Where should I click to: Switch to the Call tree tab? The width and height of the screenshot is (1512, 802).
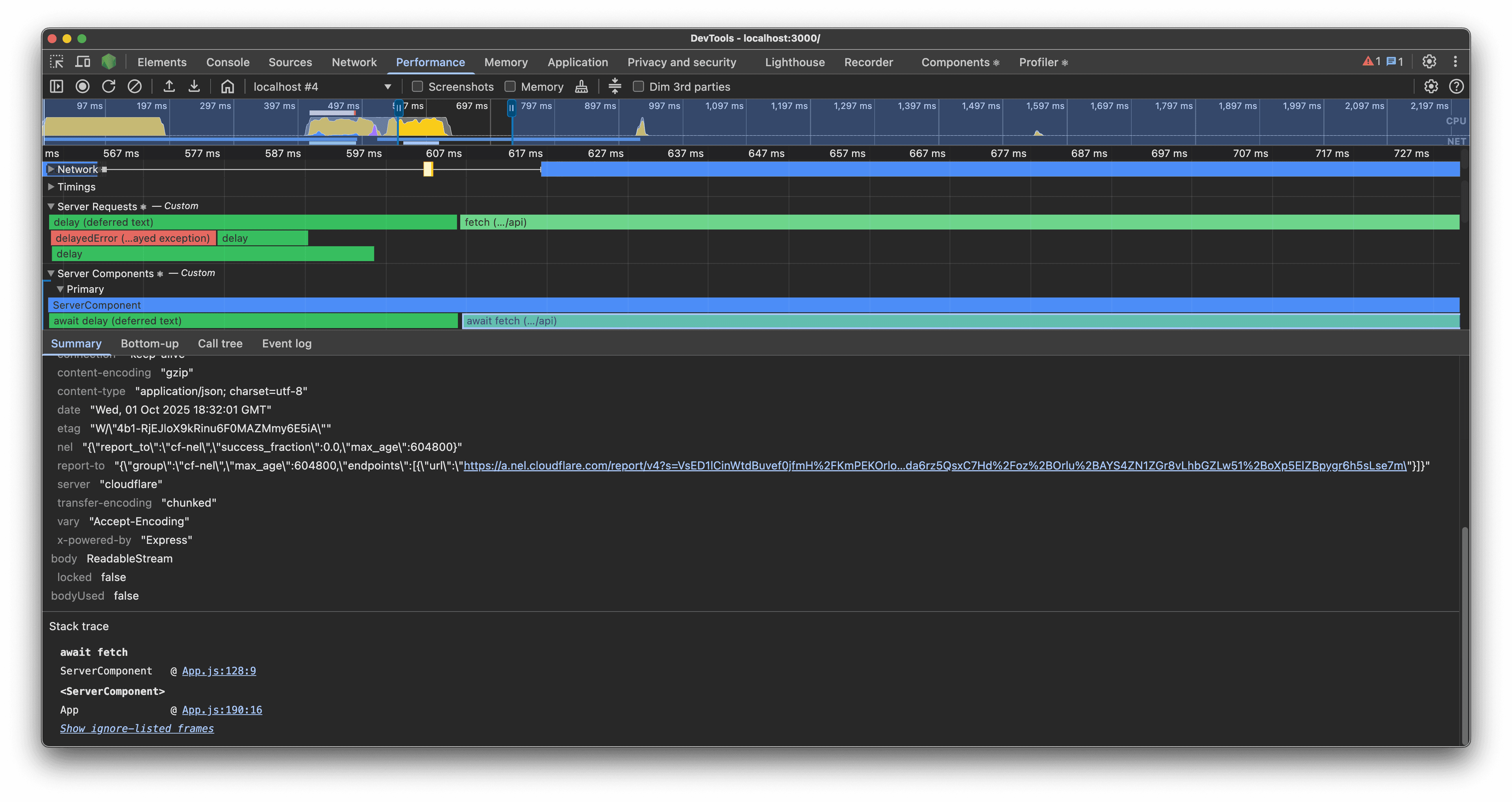coord(220,343)
